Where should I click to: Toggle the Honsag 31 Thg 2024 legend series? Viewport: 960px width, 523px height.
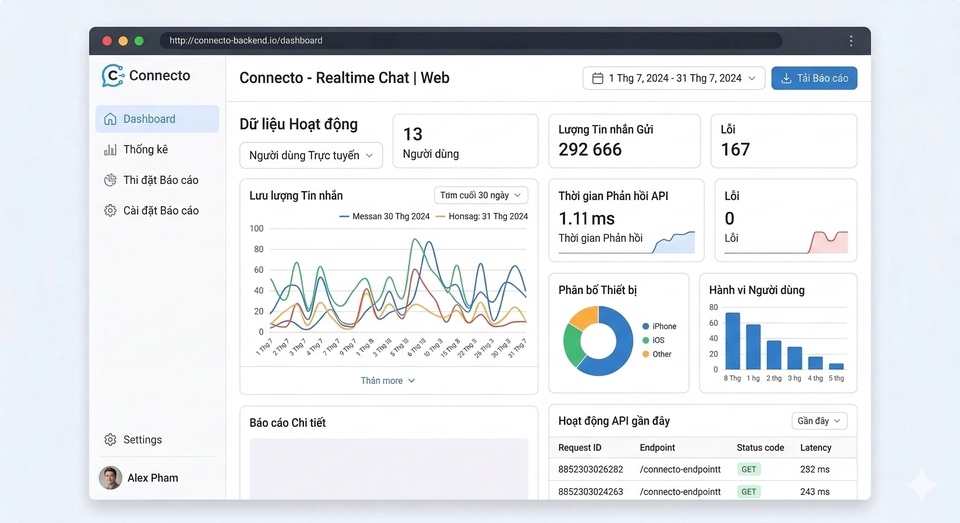481,216
